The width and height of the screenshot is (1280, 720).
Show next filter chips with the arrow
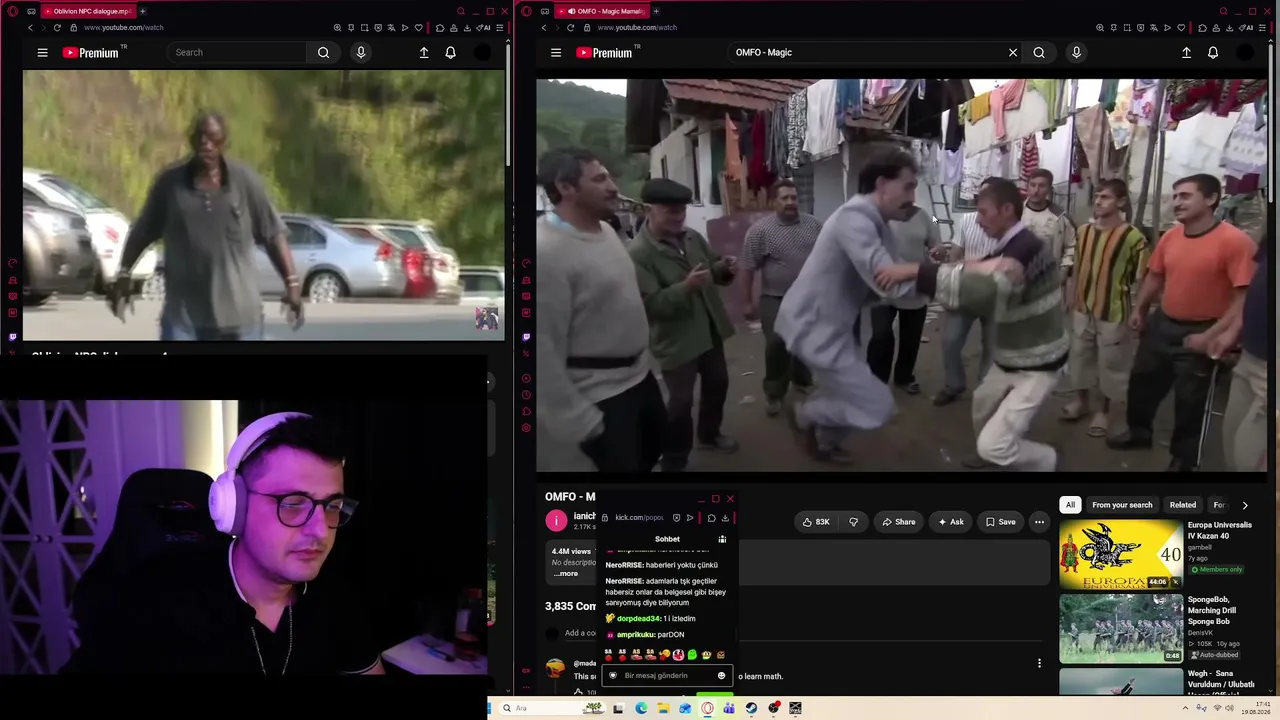pos(1245,505)
